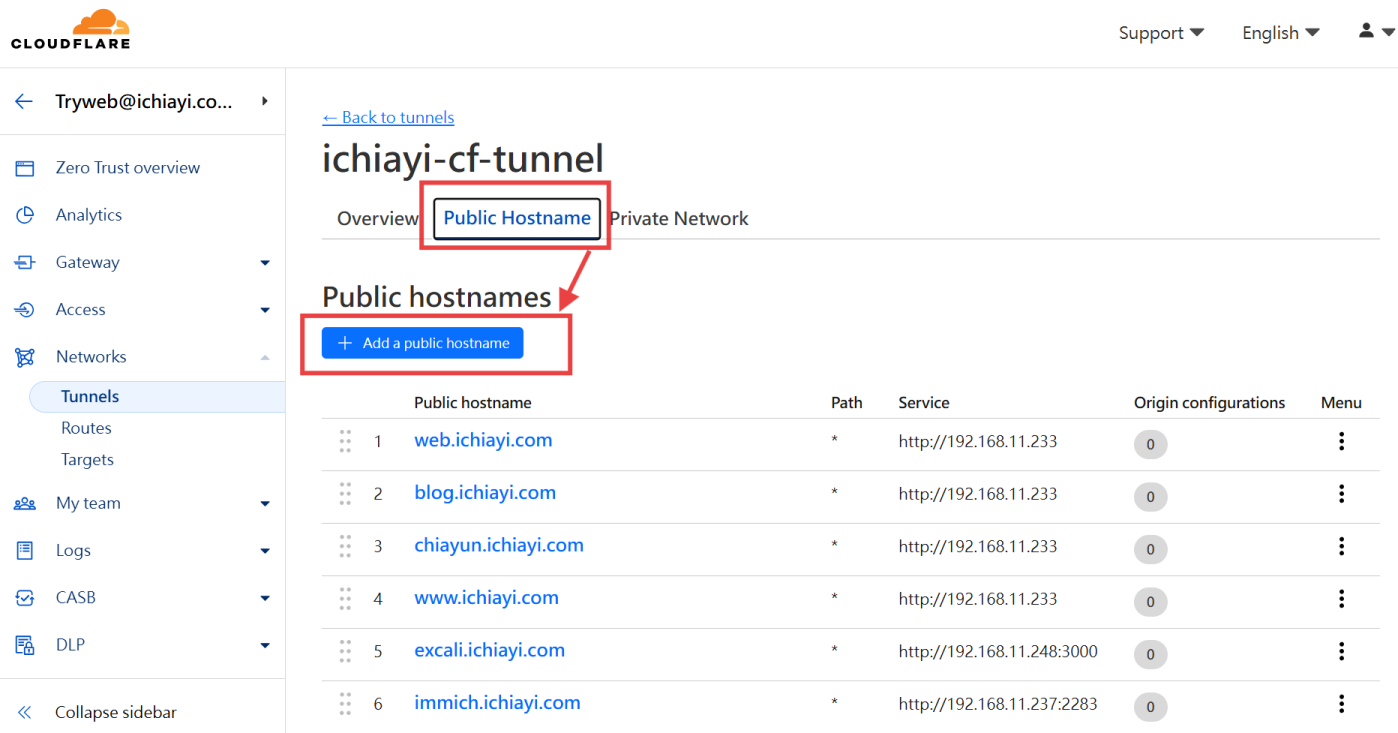Open the three-dot menu for web.ichiayi.com

1341,441
